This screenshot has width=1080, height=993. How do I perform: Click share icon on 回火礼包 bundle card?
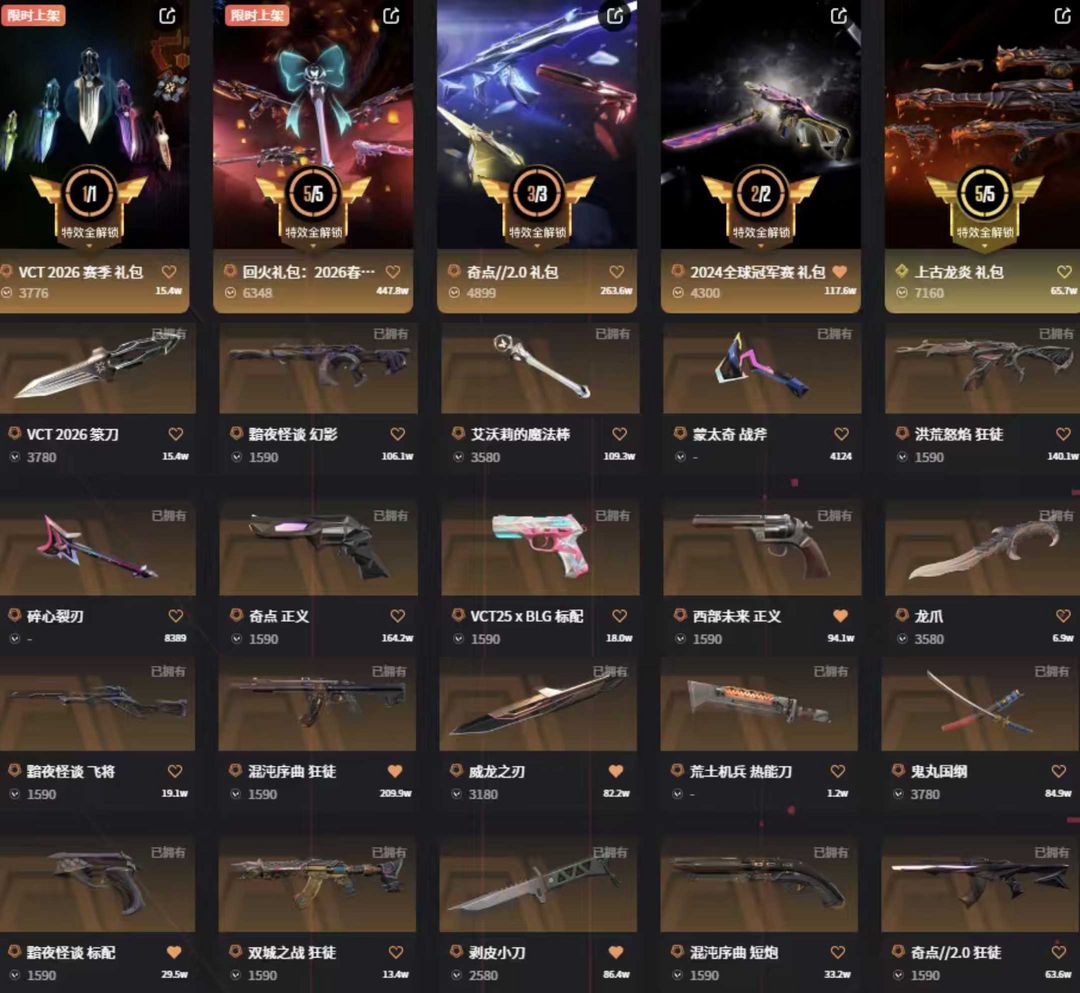(x=391, y=16)
